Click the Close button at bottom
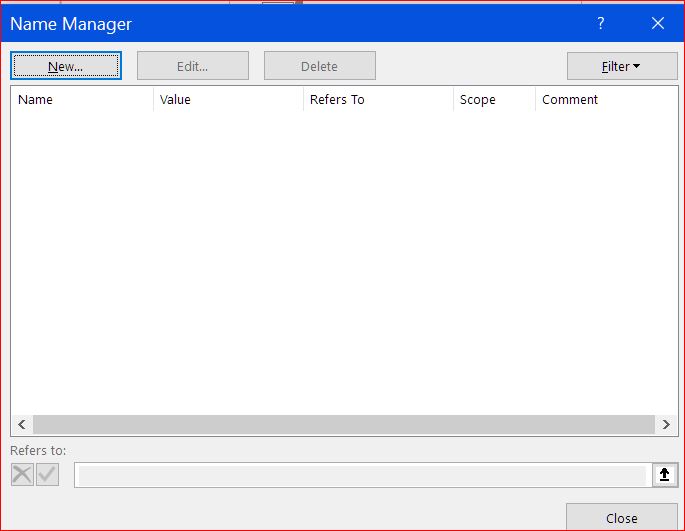 [x=621, y=518]
